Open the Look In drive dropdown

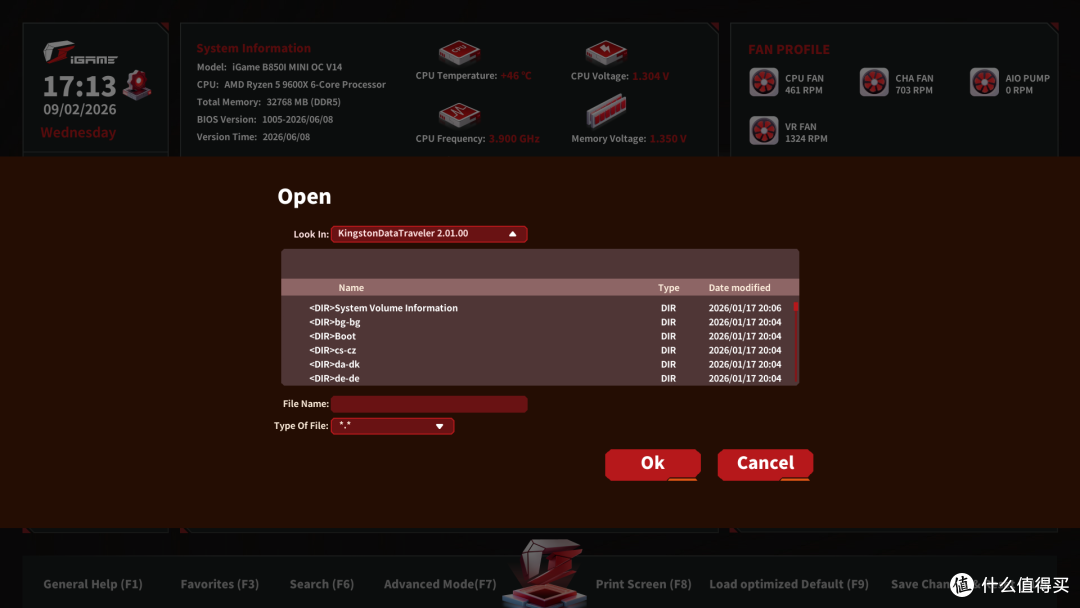(429, 234)
